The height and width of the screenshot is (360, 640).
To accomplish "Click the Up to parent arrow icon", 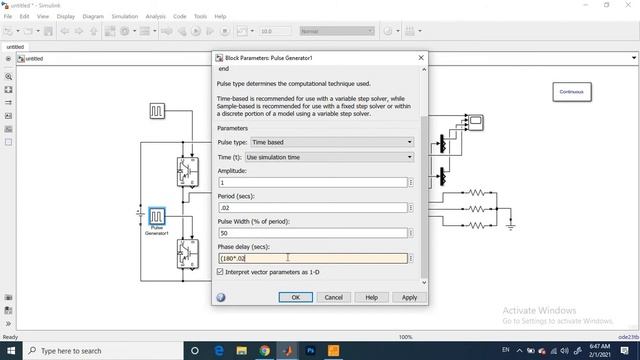I will coord(93,31).
